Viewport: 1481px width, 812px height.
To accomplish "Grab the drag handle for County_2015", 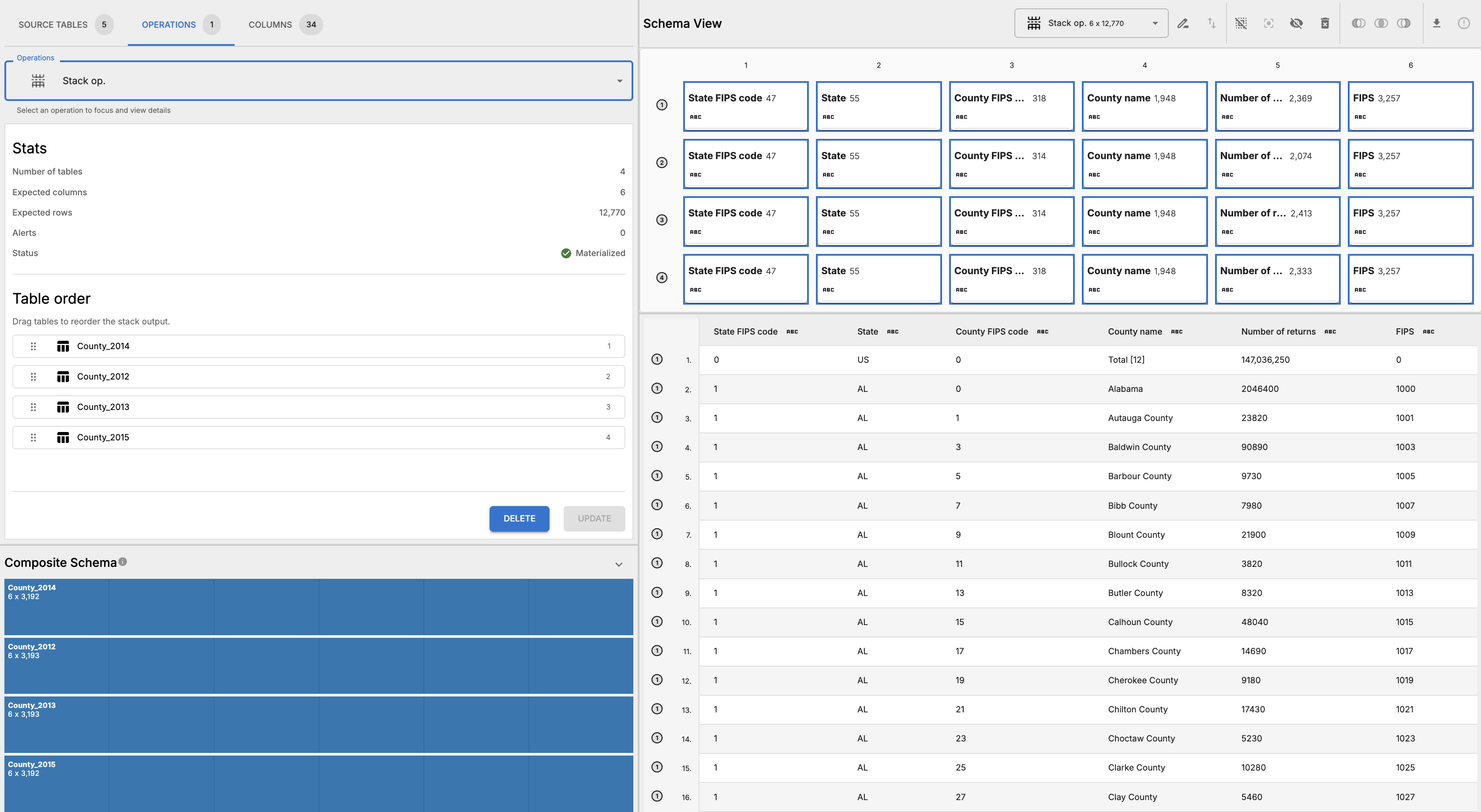I will click(34, 437).
